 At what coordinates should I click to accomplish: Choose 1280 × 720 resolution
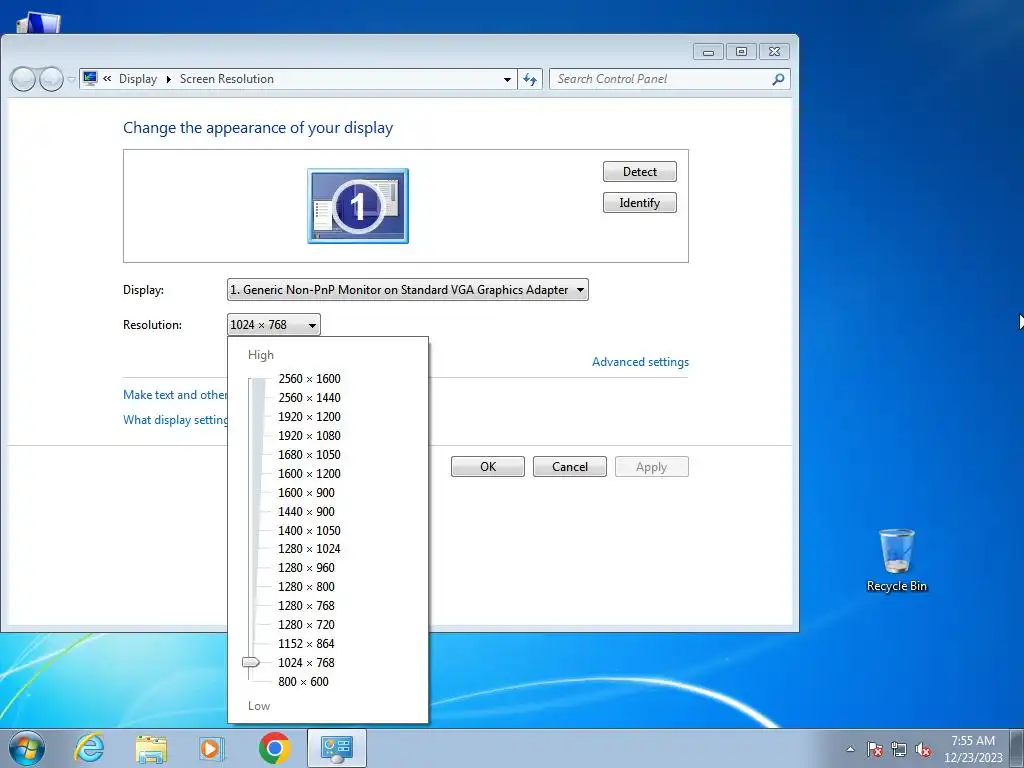306,624
